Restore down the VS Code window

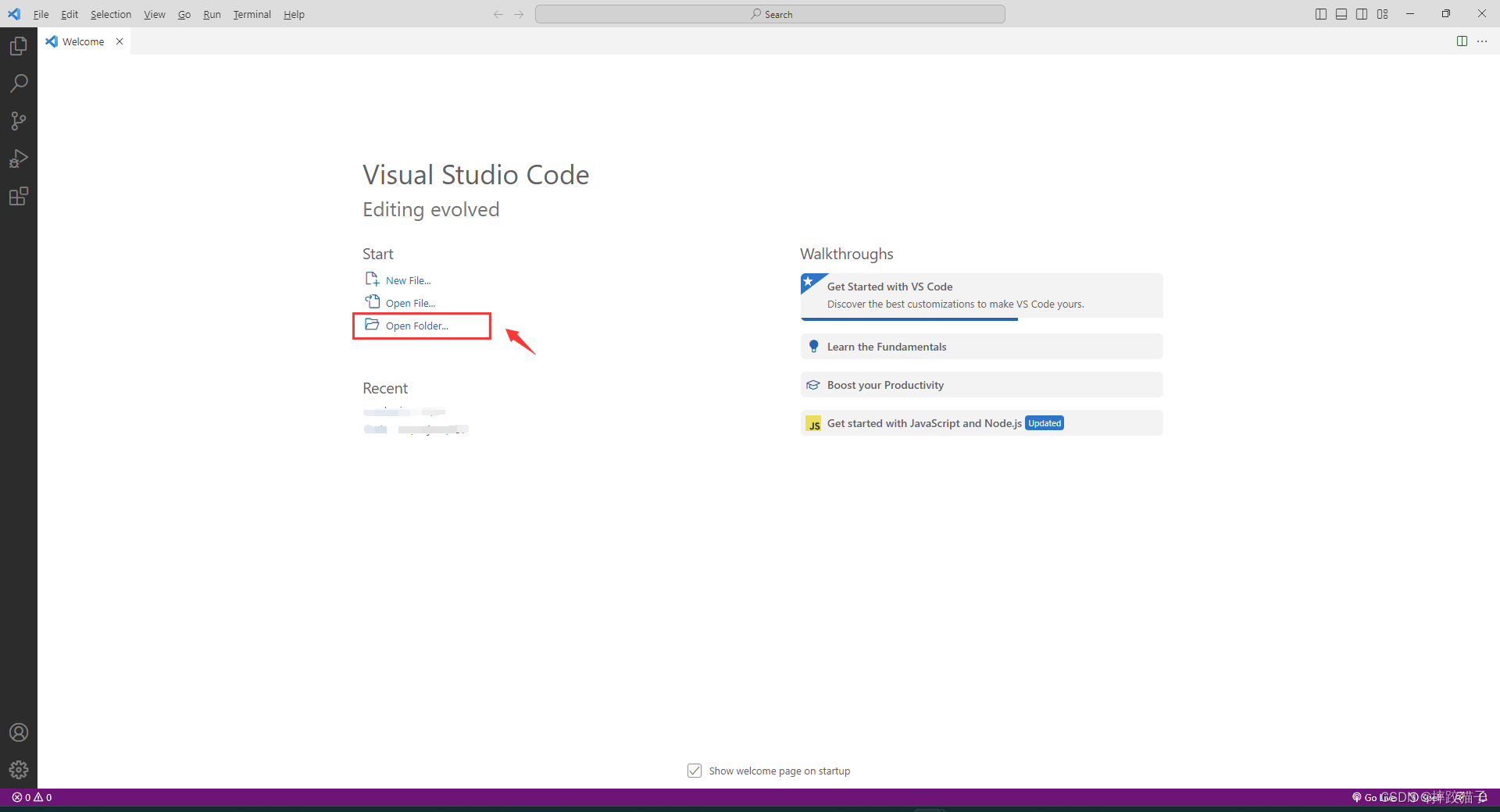1446,14
